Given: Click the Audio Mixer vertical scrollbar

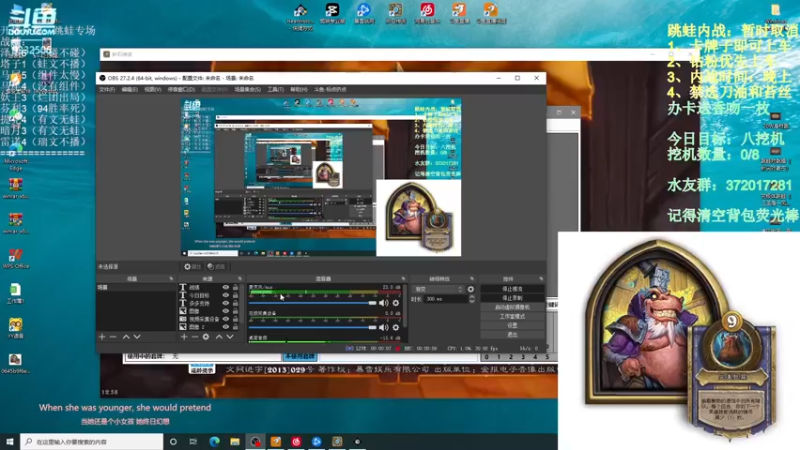Looking at the screenshot, I should tap(405, 306).
